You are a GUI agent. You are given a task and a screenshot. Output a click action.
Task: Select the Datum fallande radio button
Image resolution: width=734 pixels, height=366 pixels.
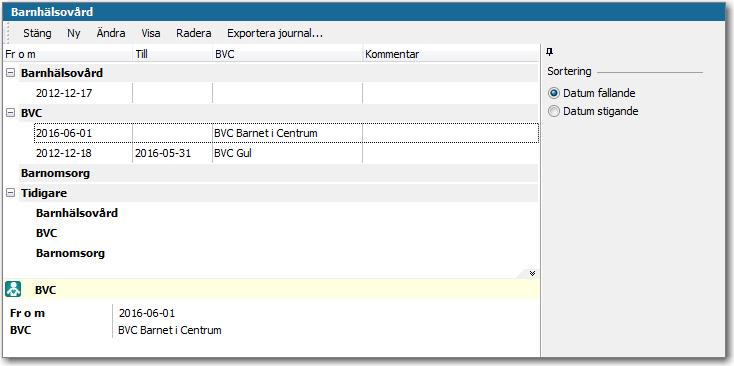pos(554,93)
